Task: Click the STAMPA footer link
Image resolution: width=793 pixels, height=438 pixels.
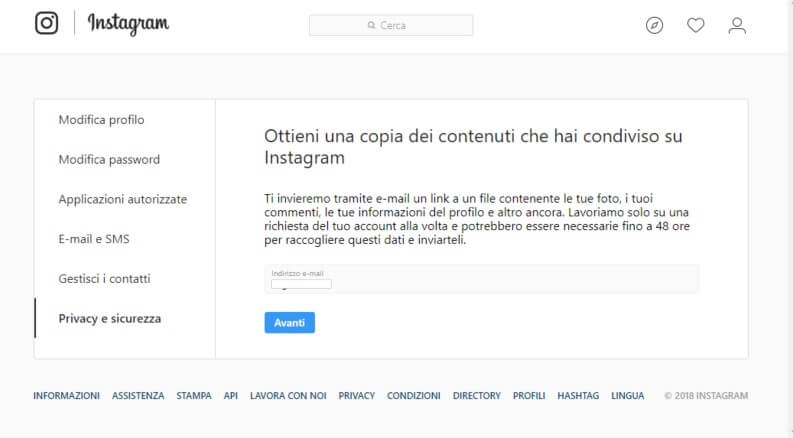Action: (x=194, y=396)
